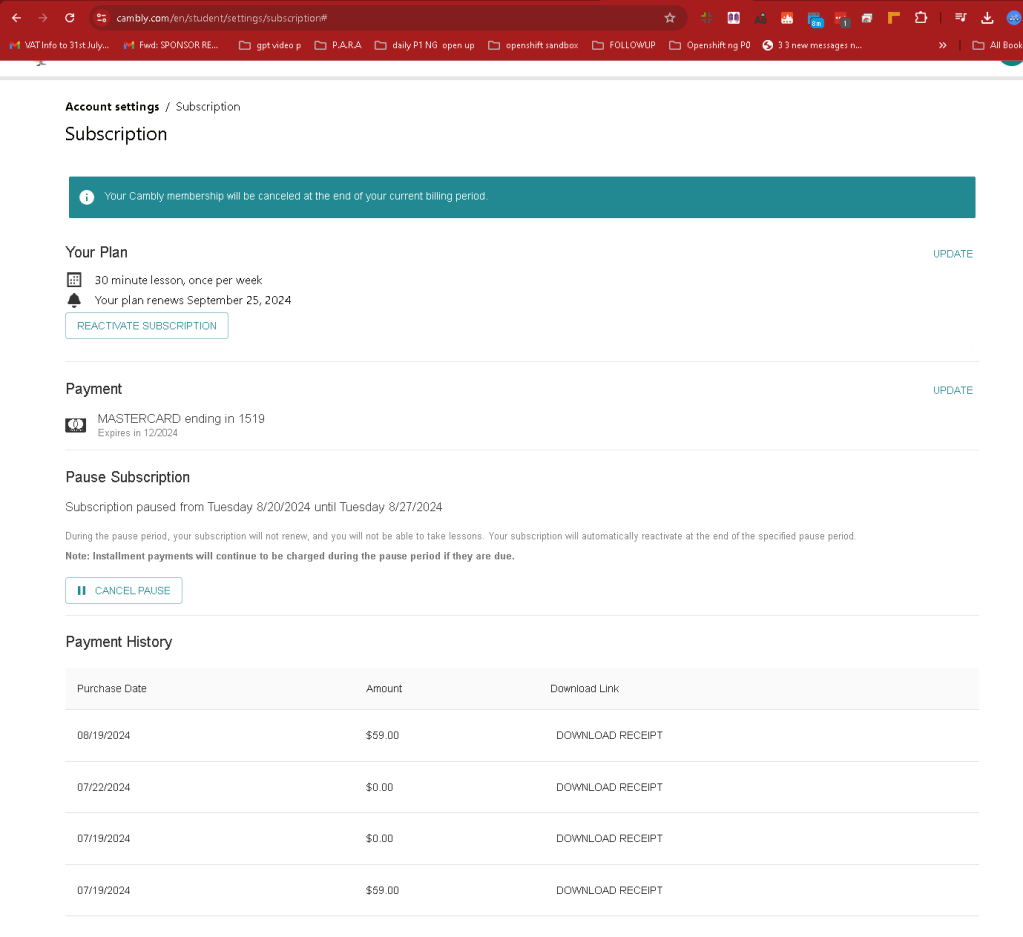Viewport: 1023px width, 937px height.
Task: Download receipt for 07/19/2024 $59.00 payment
Action: click(x=609, y=891)
